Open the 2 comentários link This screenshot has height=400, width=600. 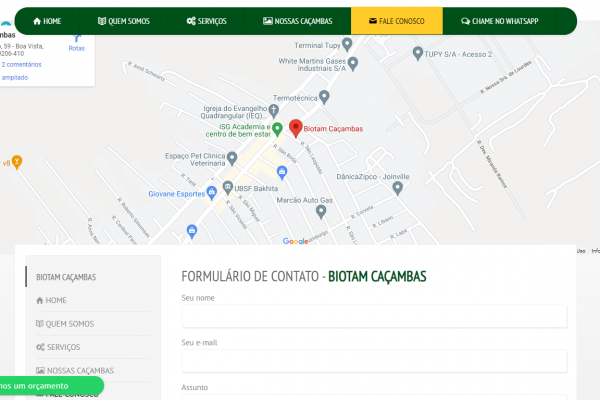21,64
